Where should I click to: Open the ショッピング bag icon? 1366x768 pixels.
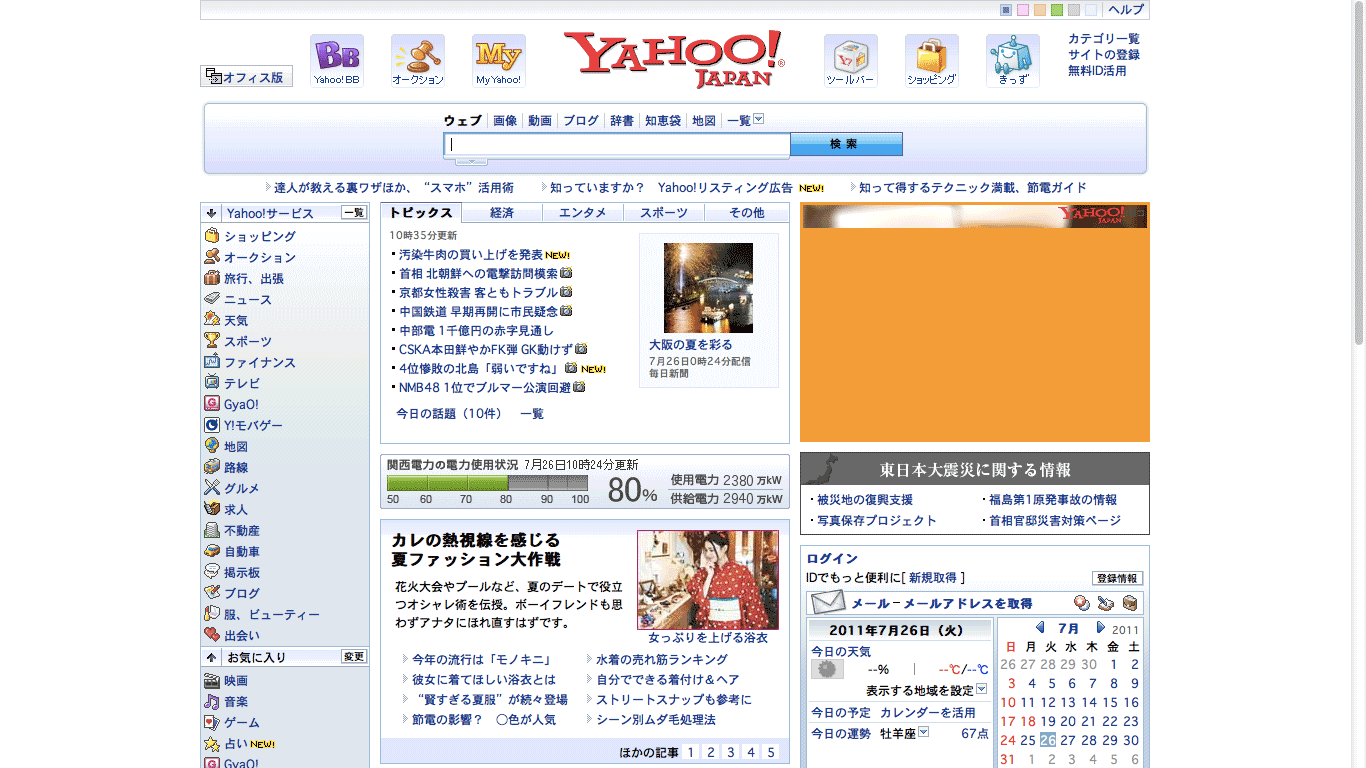[932, 60]
